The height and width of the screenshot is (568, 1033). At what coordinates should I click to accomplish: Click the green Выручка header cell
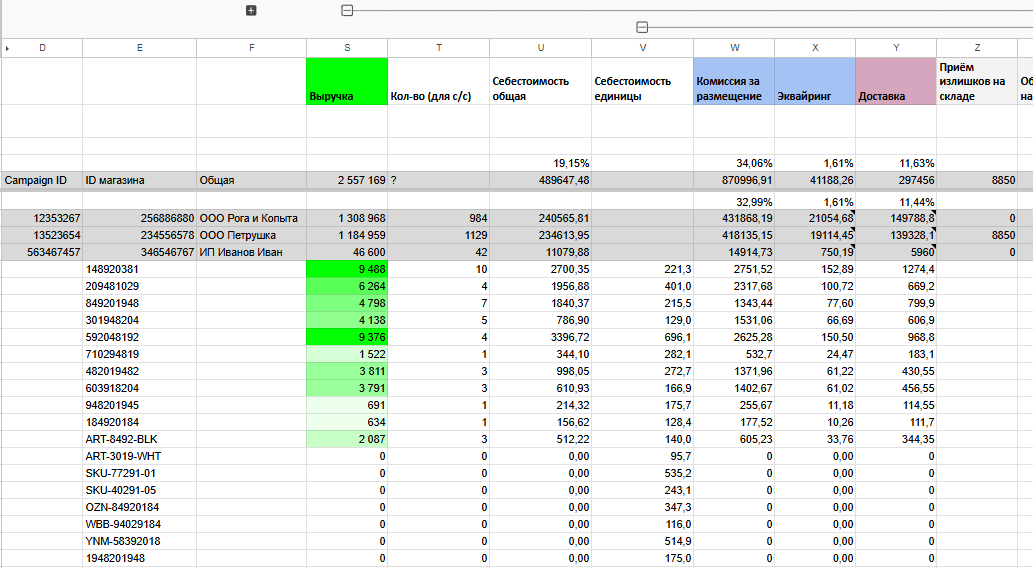point(347,81)
